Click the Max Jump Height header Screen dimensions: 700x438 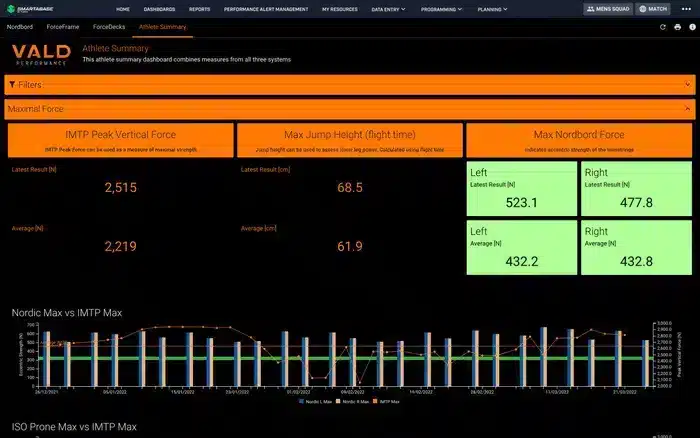tap(350, 140)
